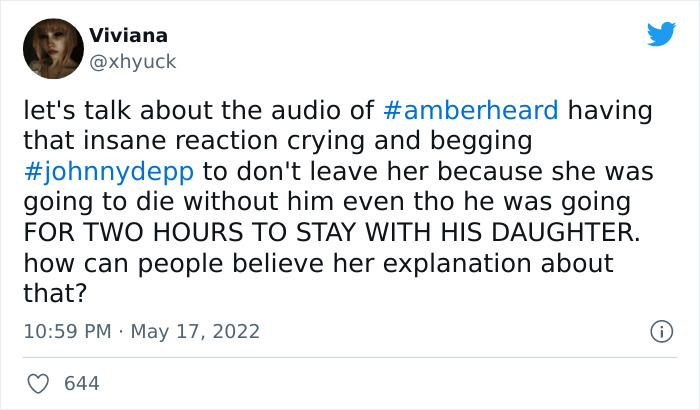This screenshot has width=700, height=410.
Task: Click the final word "that?" in tweet
Action: (54, 293)
